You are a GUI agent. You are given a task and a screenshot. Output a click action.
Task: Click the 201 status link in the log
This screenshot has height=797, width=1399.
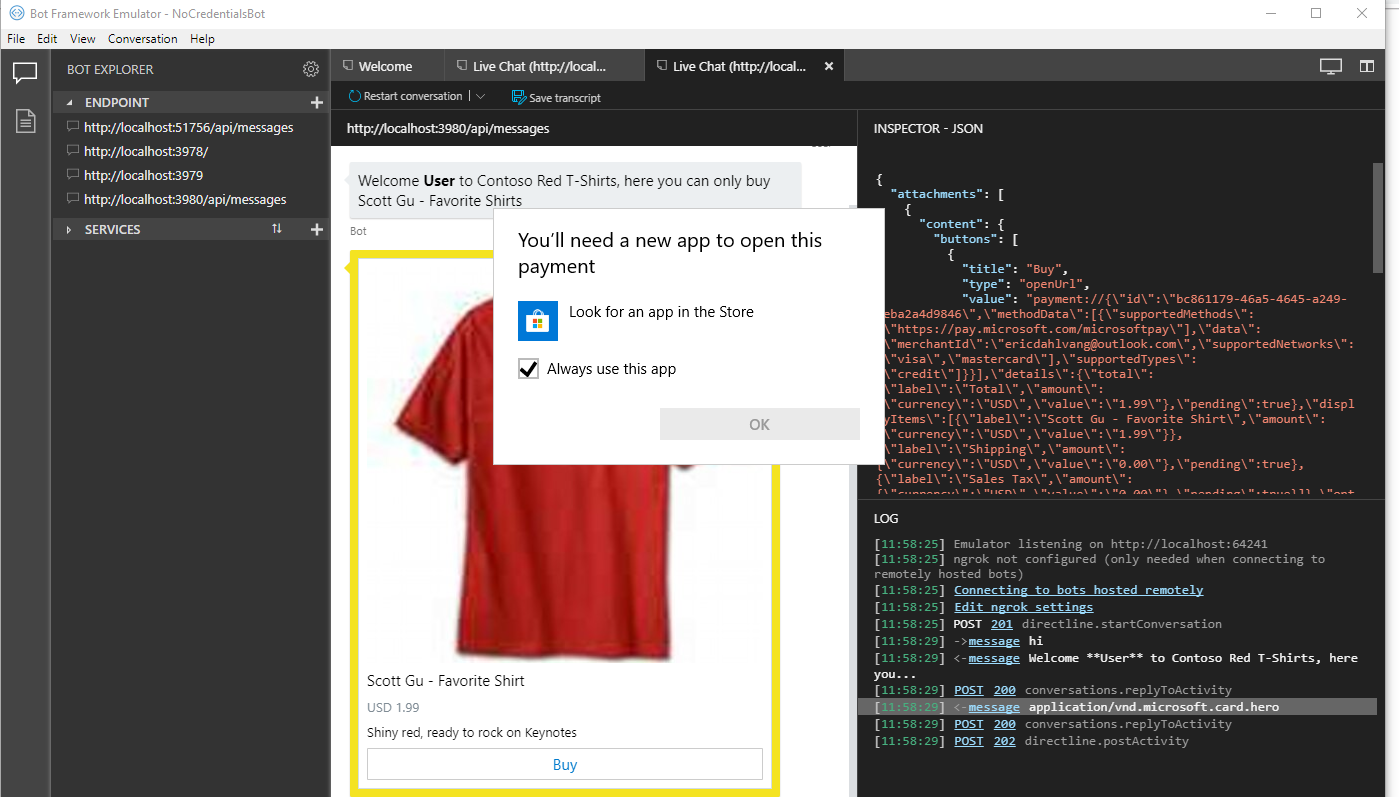click(1001, 624)
